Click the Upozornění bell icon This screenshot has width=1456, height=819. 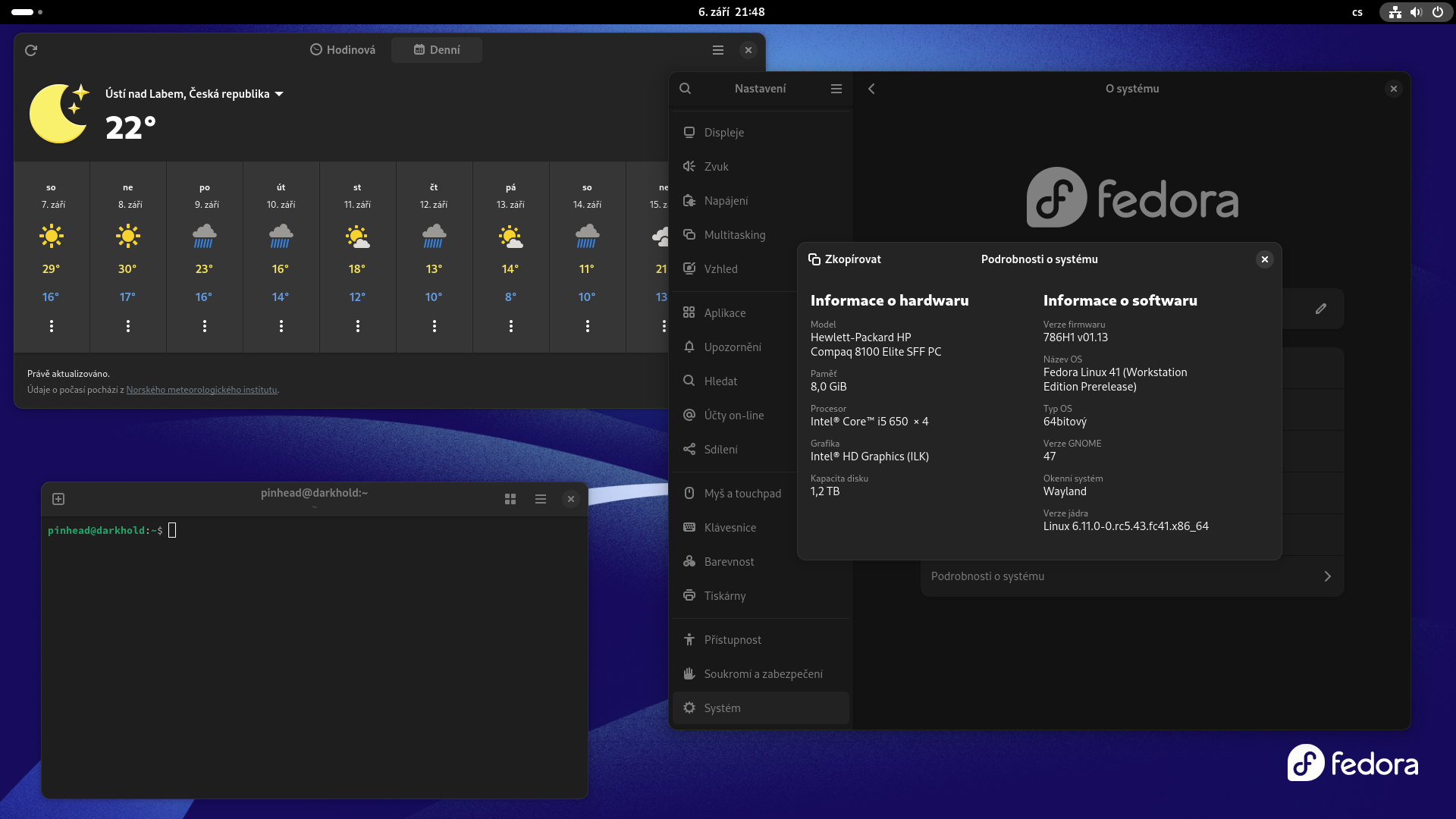(689, 347)
